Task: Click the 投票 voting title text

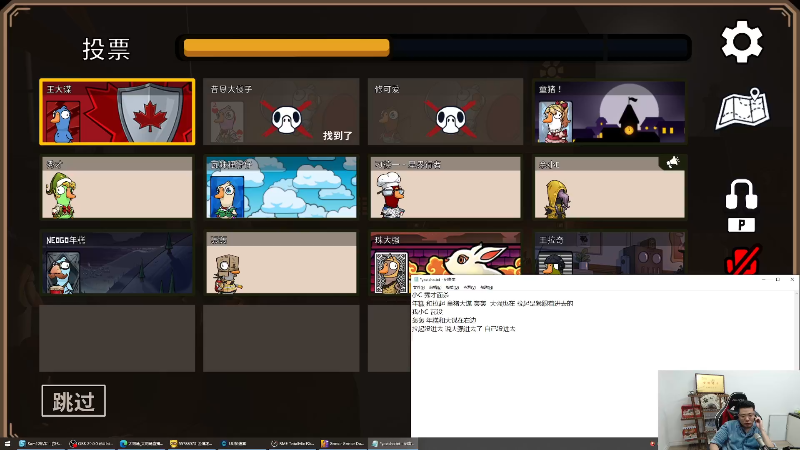Action: (106, 49)
